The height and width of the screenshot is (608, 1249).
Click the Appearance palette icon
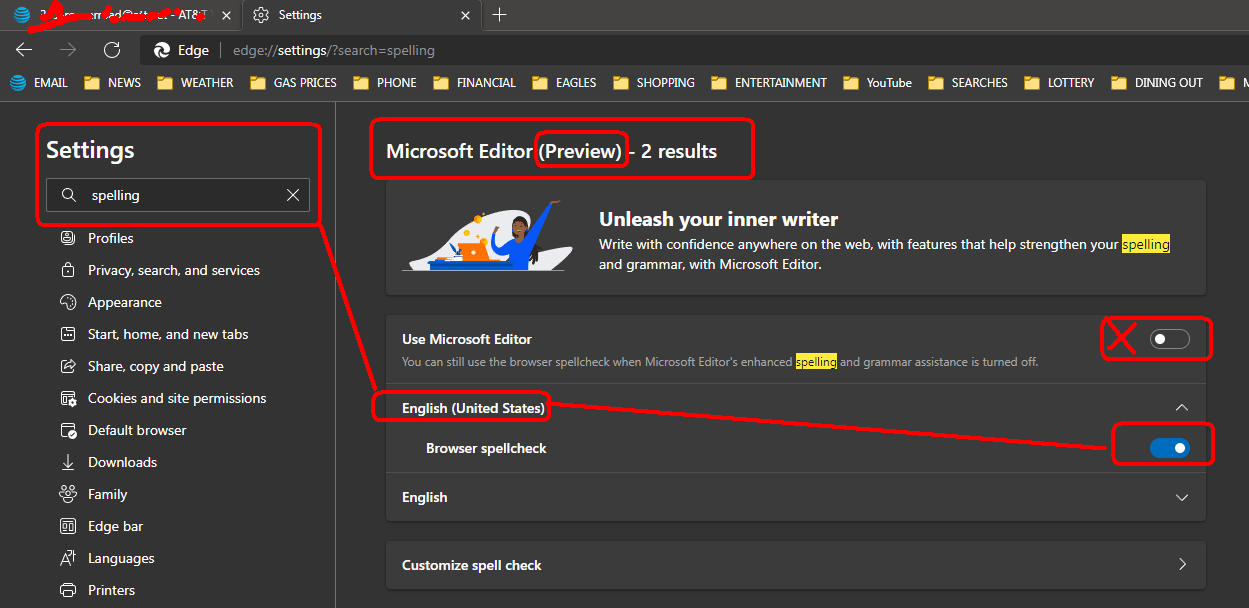point(68,302)
